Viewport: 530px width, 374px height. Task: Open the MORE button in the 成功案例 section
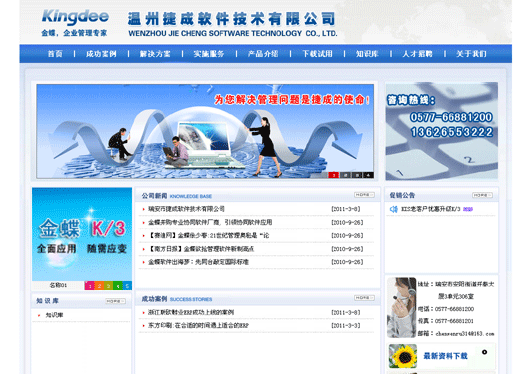pos(364,298)
